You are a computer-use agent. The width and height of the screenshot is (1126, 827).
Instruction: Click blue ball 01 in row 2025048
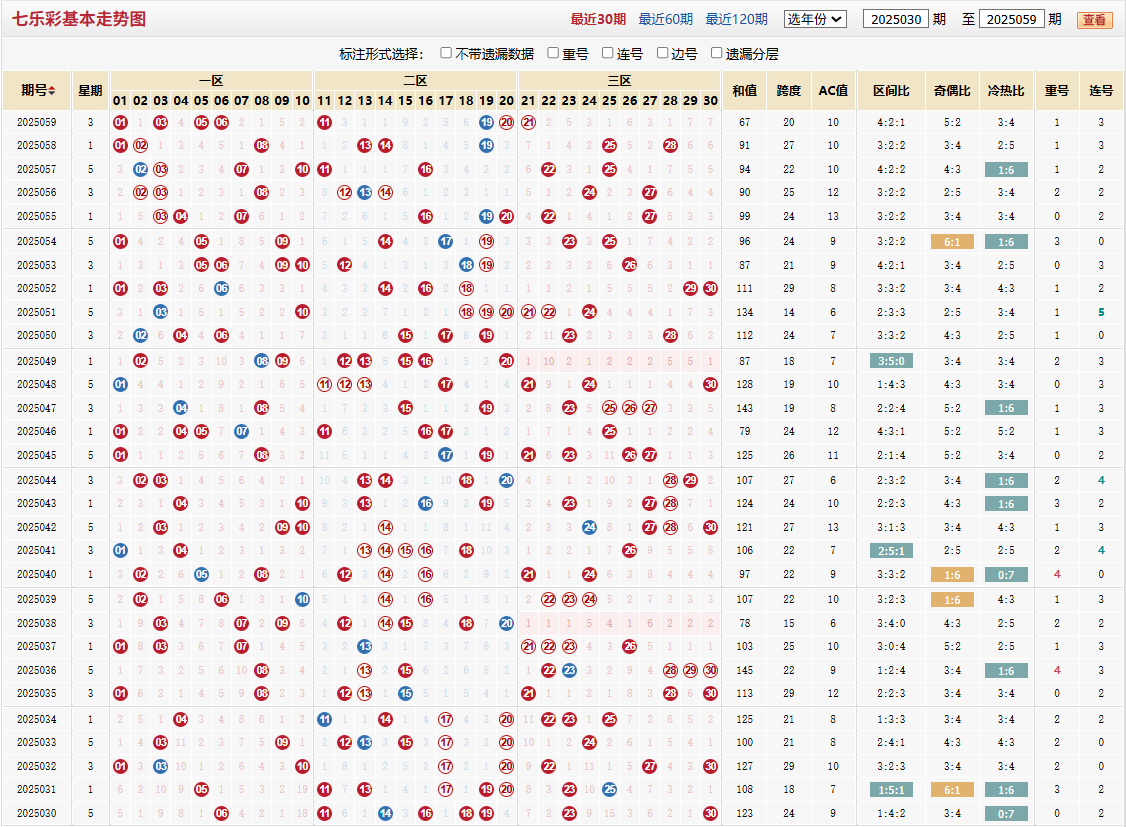coord(120,384)
